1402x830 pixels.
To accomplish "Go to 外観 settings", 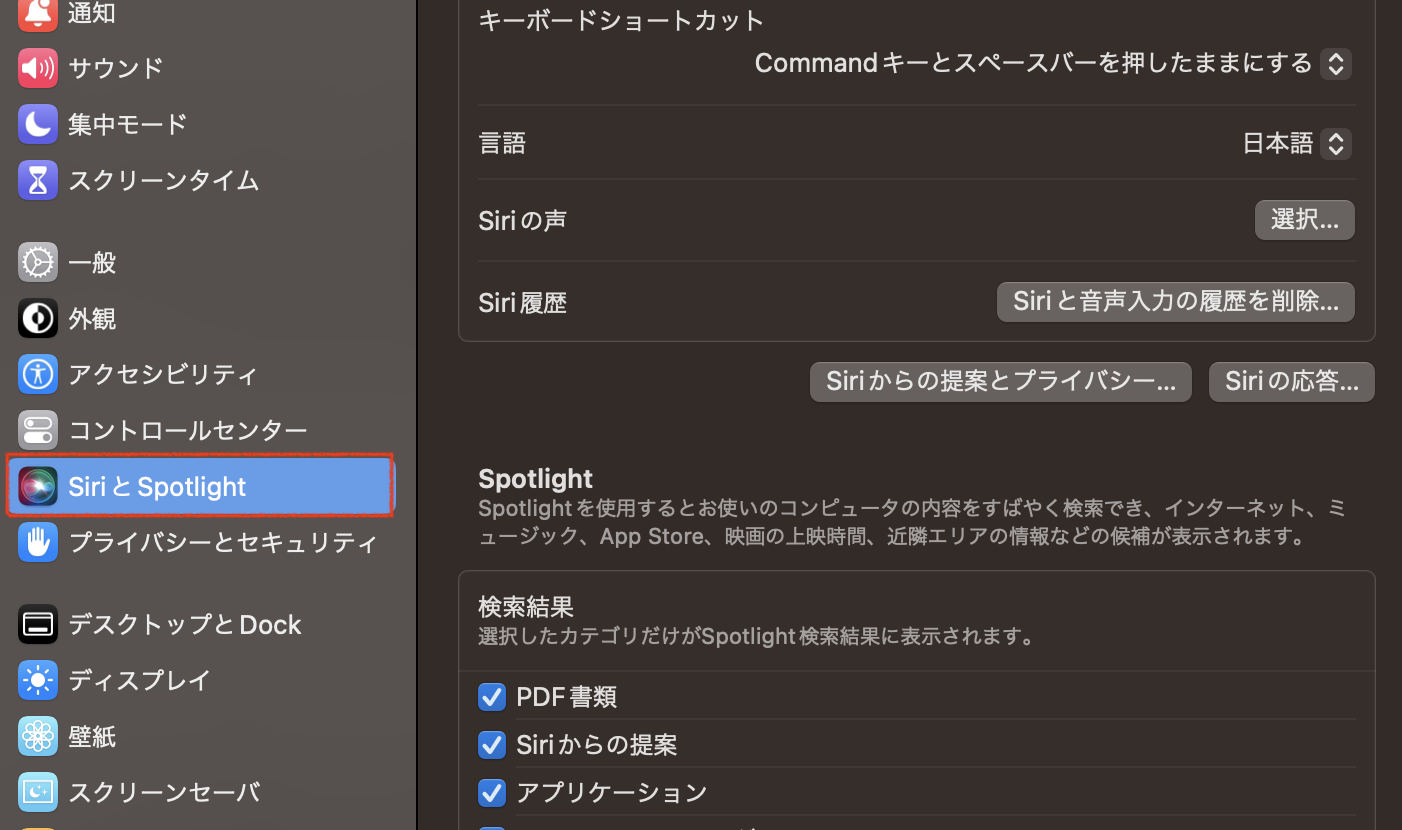I will [93, 319].
